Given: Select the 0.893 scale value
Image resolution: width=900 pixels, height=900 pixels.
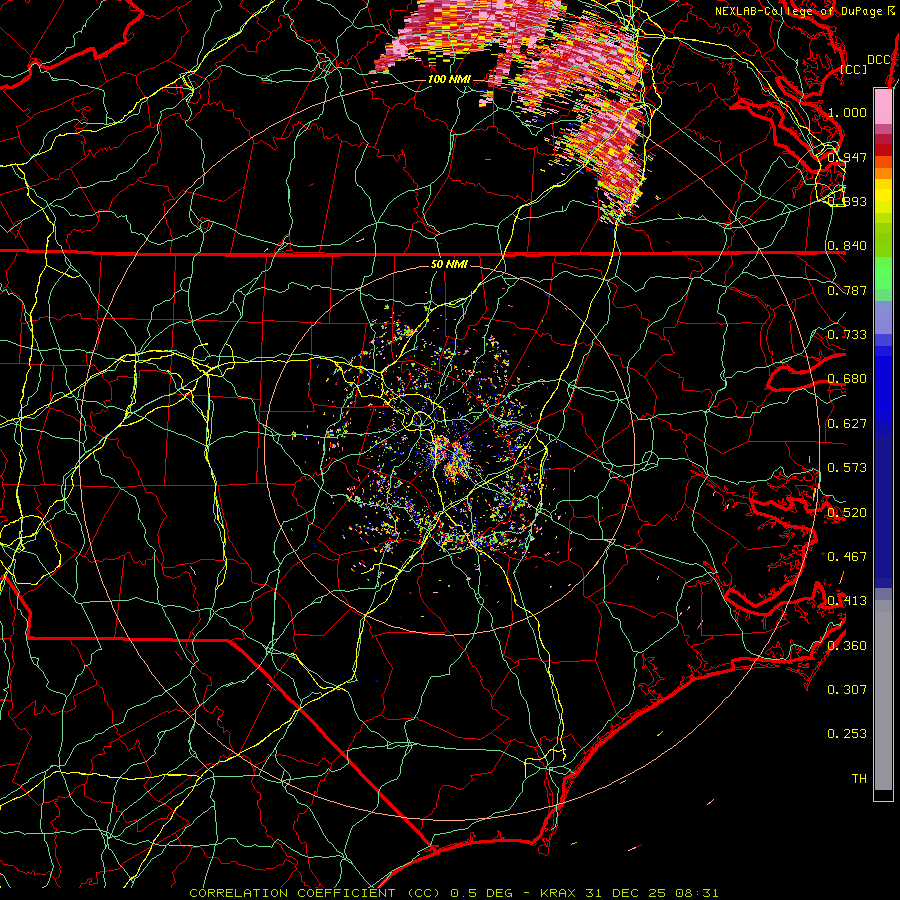Looking at the screenshot, I should coord(847,201).
